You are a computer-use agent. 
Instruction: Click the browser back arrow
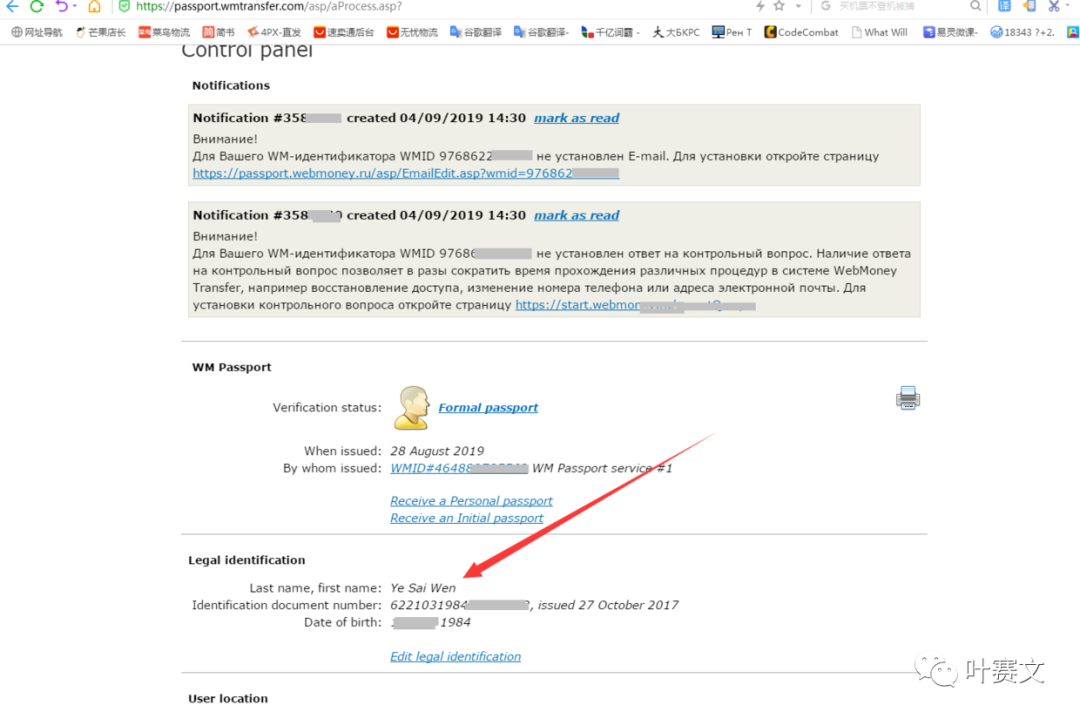coord(13,6)
